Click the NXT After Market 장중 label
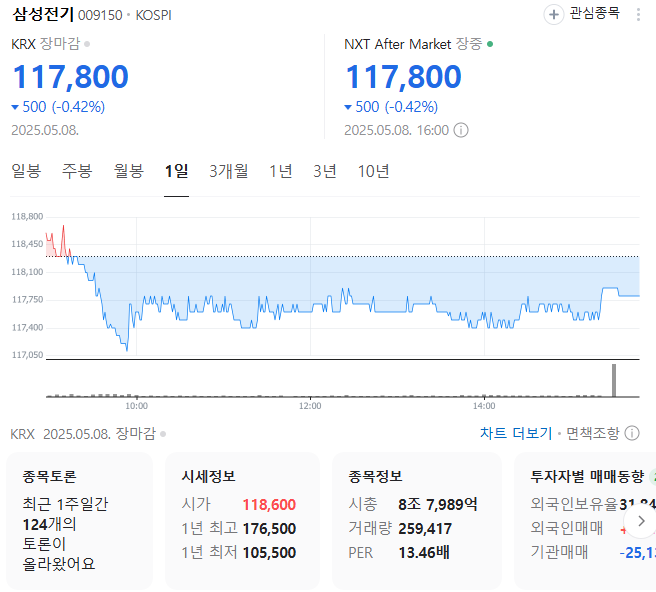The image size is (656, 592). click(413, 44)
